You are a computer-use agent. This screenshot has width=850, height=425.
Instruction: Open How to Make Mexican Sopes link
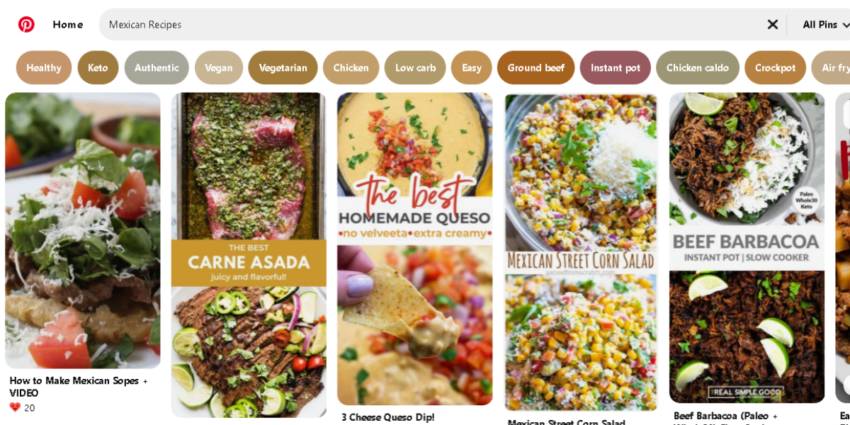(78, 387)
